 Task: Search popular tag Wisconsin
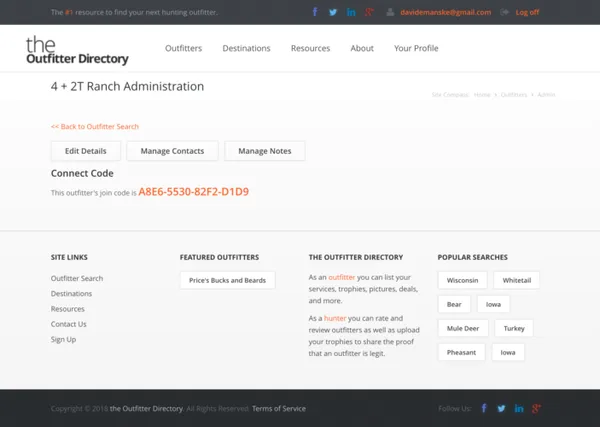[x=462, y=280]
